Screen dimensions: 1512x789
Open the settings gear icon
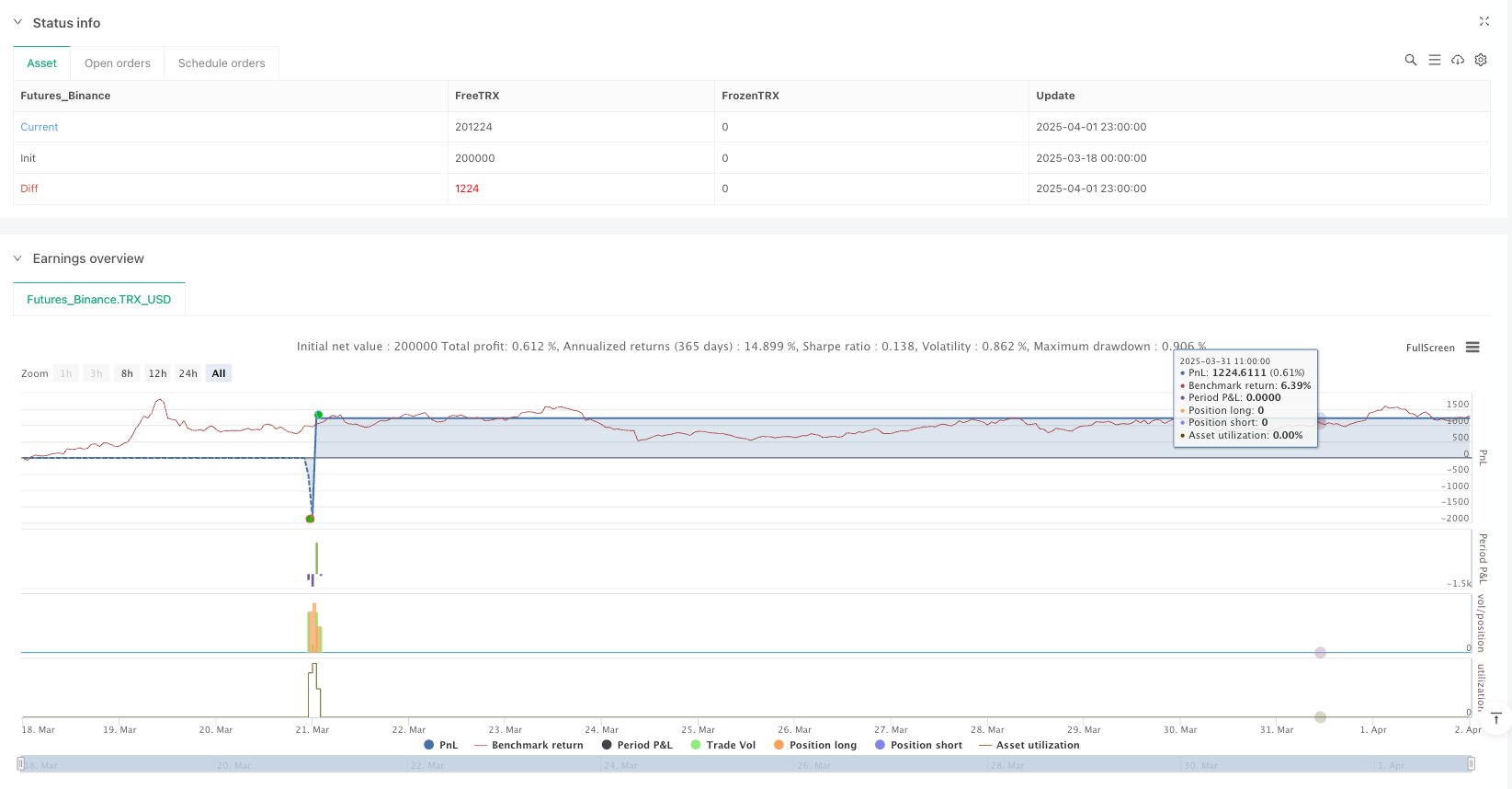(1481, 60)
